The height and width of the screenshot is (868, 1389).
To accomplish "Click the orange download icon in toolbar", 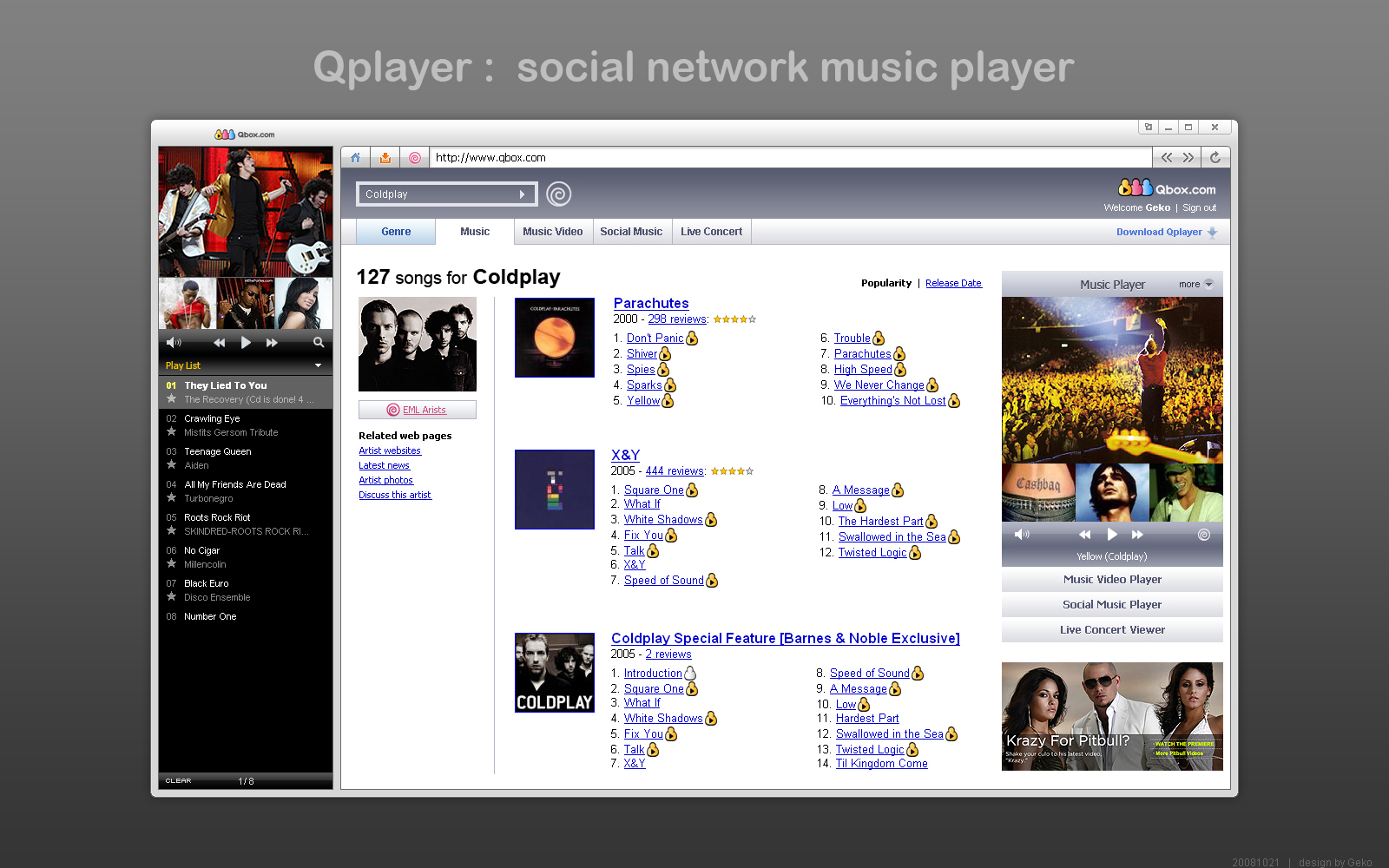I will click(x=385, y=158).
